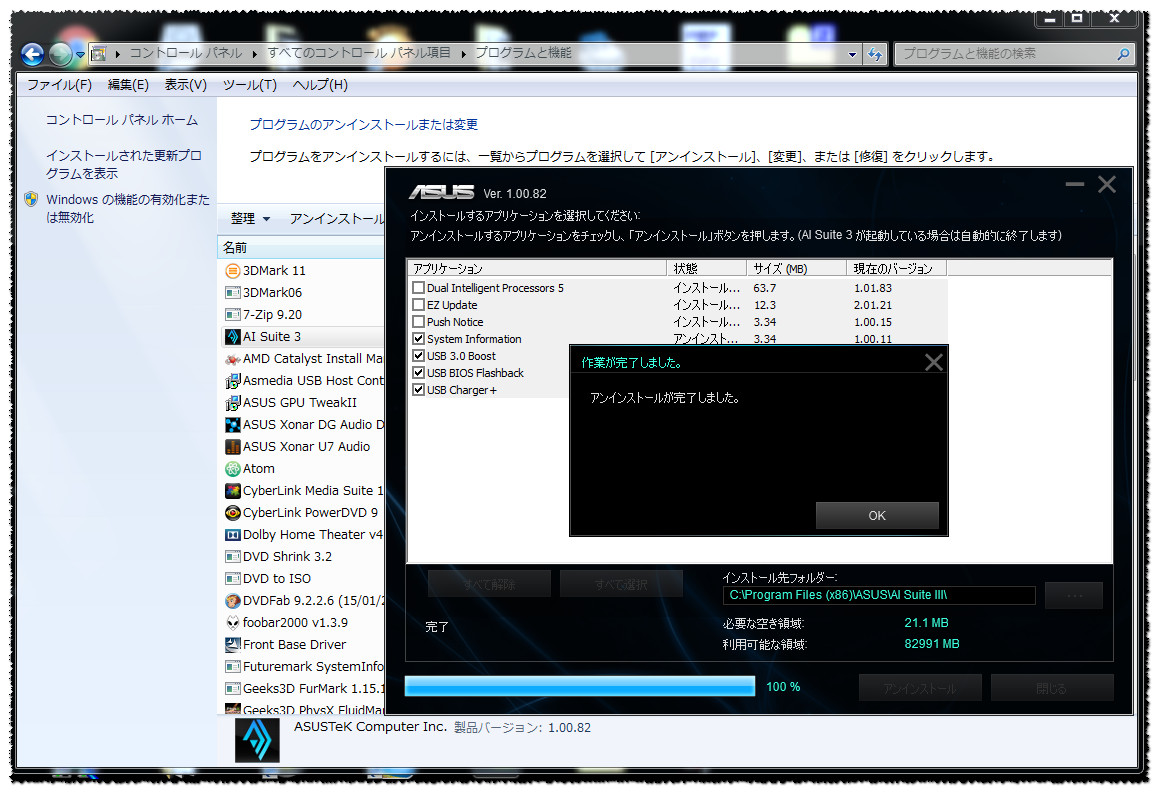The width and height of the screenshot is (1159, 793).
Task: Click the CyberLink PowerDVD 9 icon
Action: tap(232, 513)
